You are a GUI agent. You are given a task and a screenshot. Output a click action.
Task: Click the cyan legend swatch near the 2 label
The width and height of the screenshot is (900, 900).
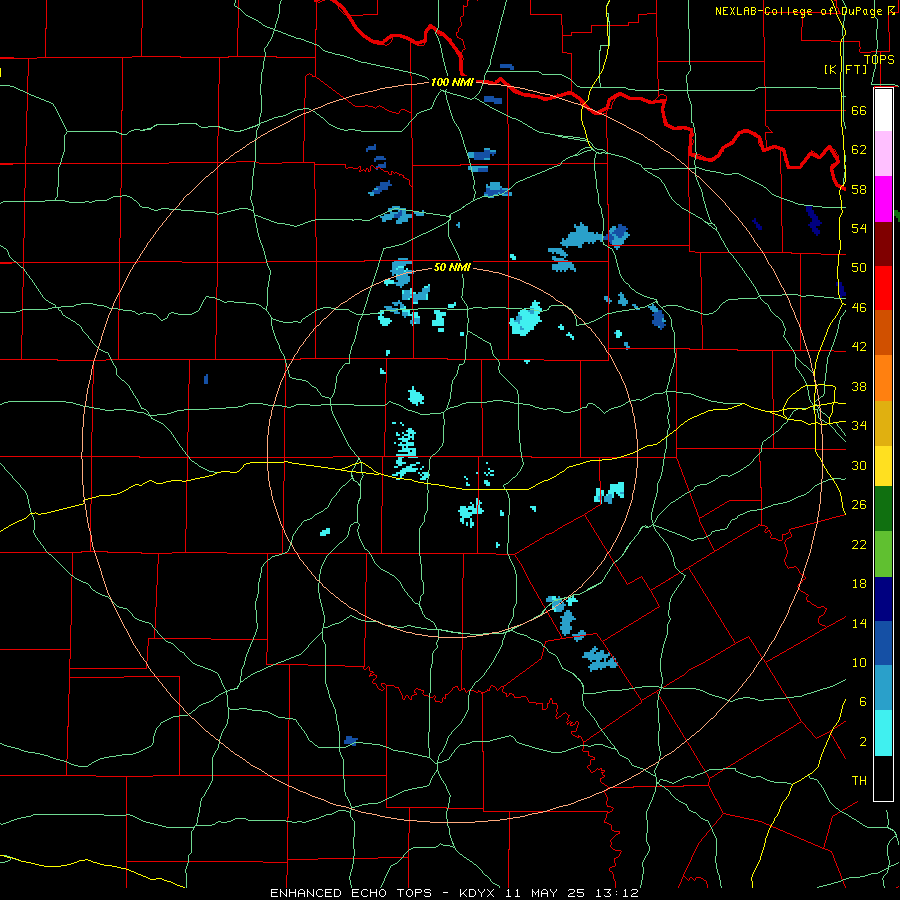click(x=883, y=733)
